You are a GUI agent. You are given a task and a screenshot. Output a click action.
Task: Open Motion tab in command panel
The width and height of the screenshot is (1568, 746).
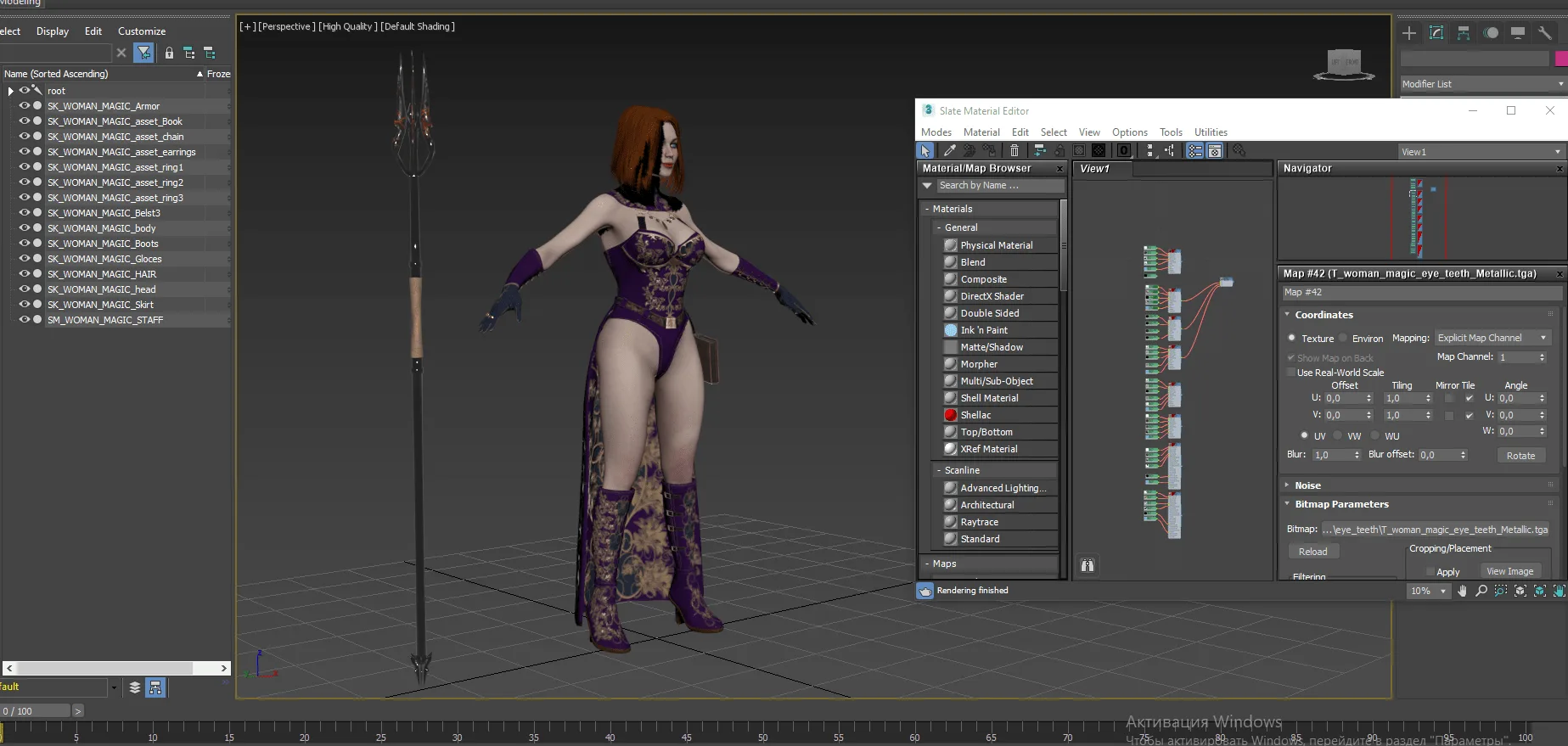[1491, 33]
